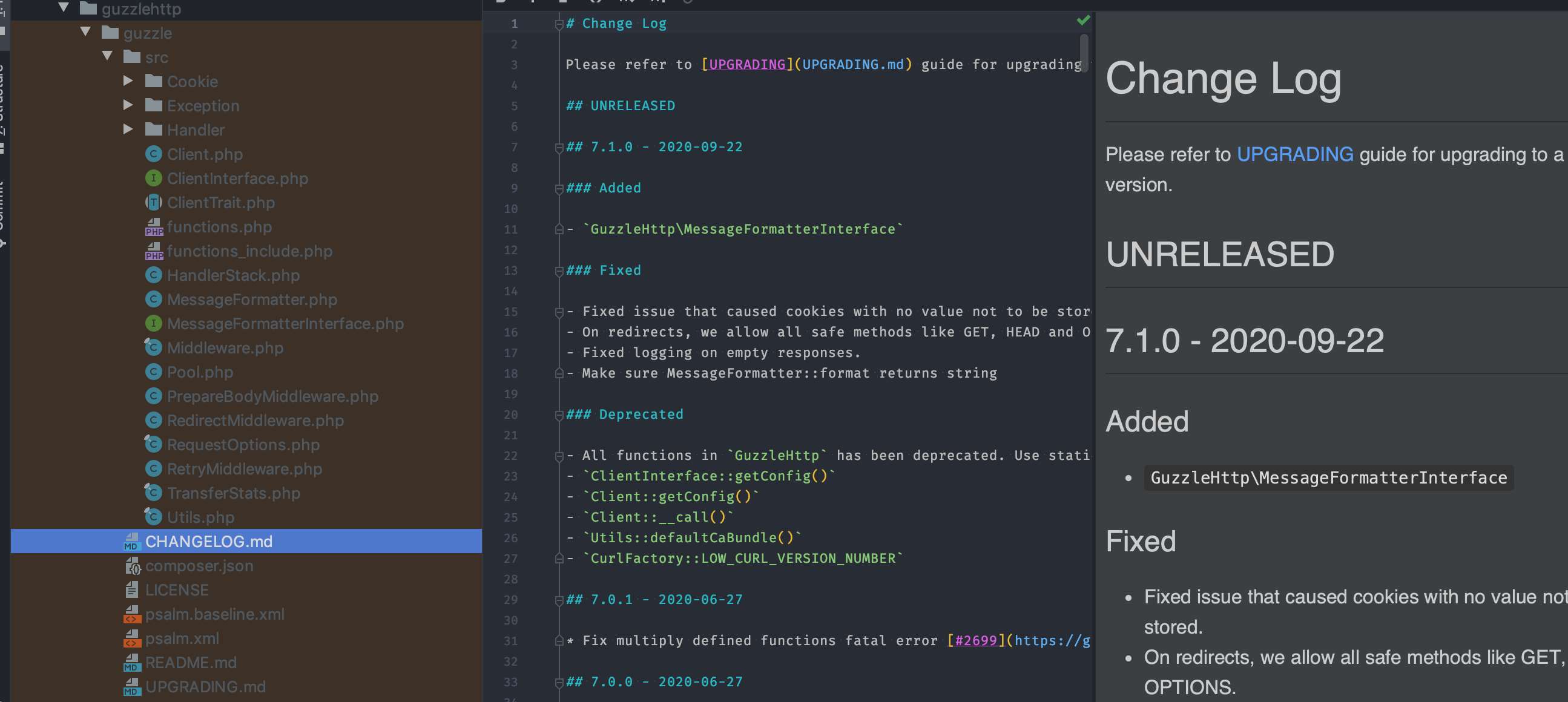
Task: Click the composer.json file icon
Action: pos(132,566)
